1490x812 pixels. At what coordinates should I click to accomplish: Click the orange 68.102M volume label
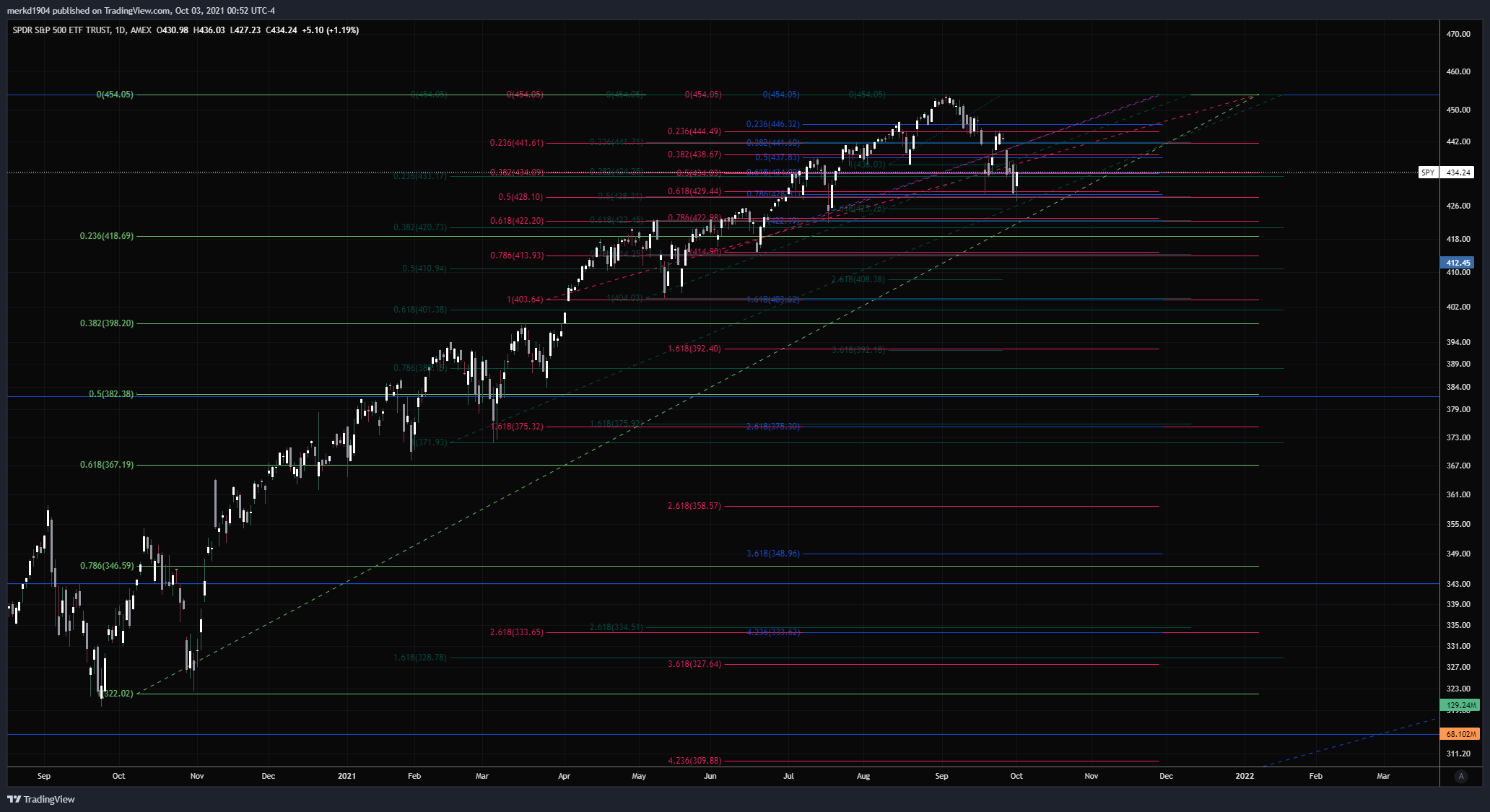(x=1460, y=734)
